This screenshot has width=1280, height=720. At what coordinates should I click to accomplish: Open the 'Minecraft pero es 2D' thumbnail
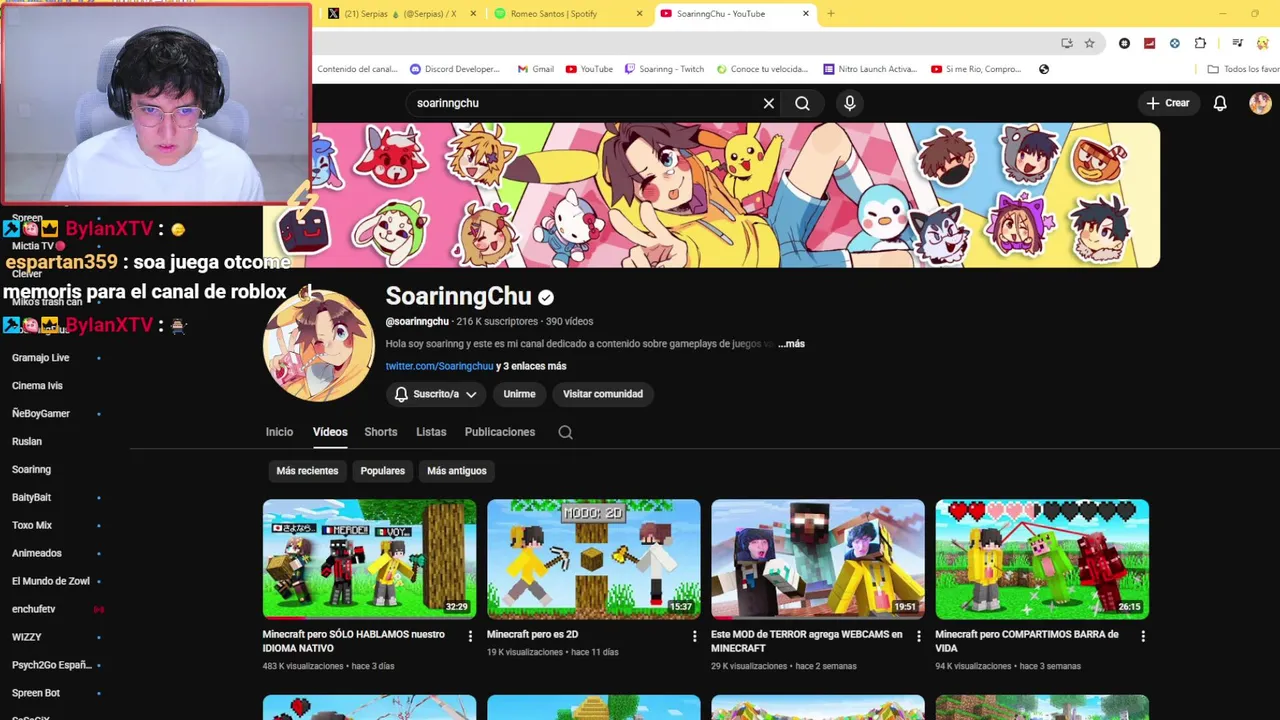(594, 559)
